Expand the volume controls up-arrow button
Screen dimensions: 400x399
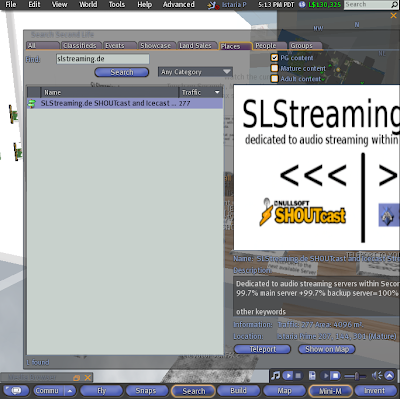(x=390, y=376)
